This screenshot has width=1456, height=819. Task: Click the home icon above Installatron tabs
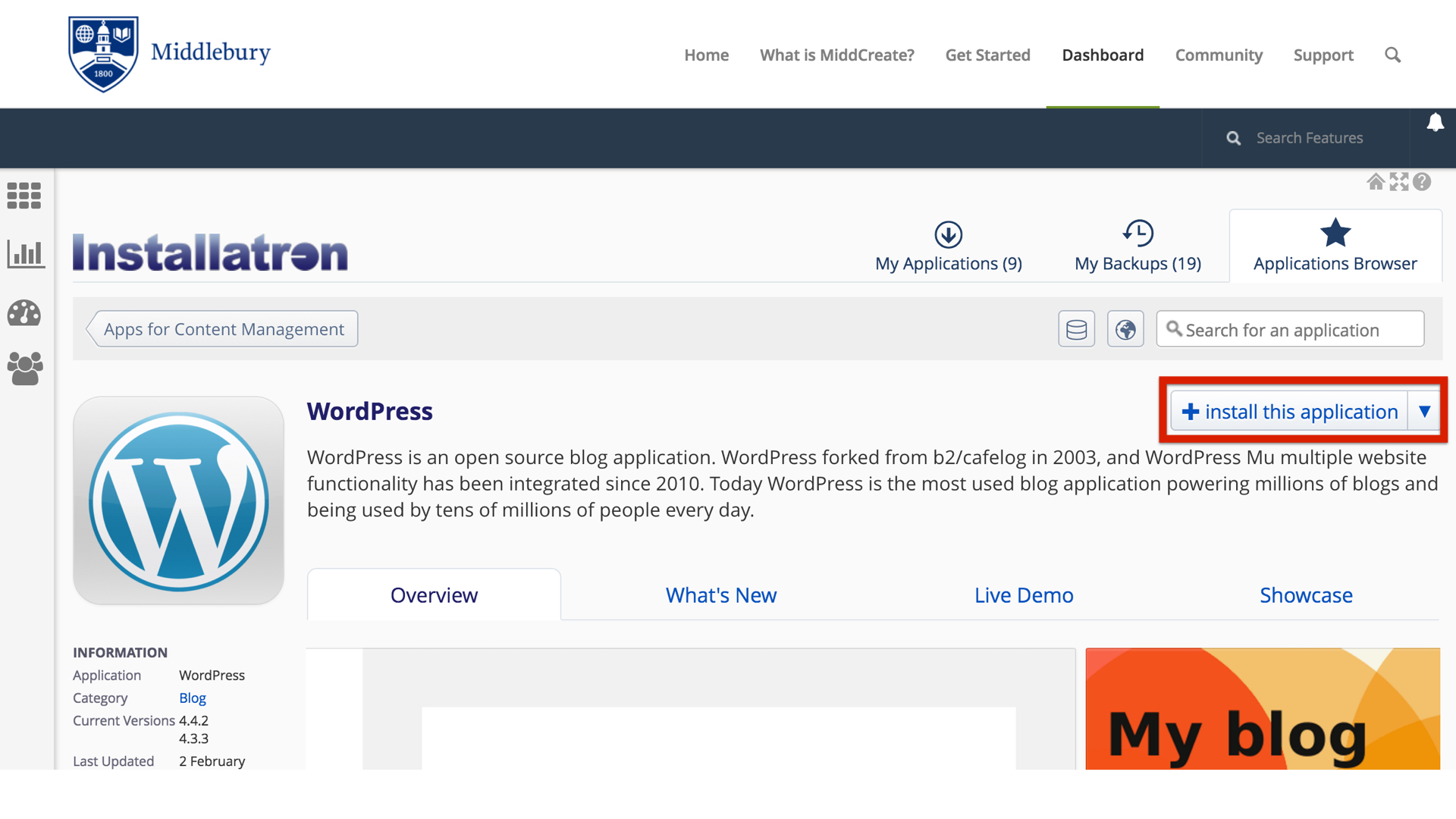pyautogui.click(x=1376, y=182)
